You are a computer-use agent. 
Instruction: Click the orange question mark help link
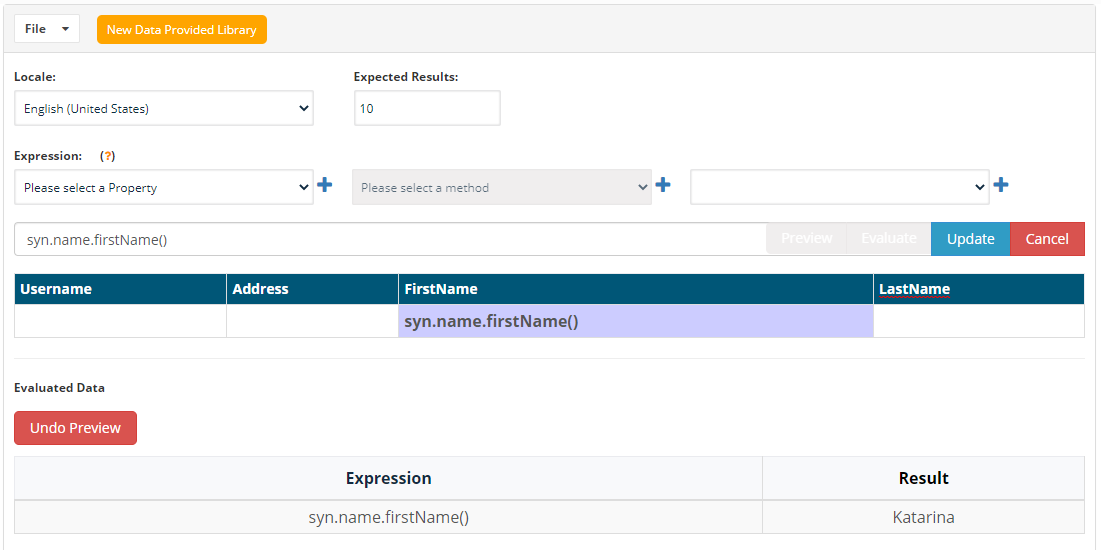107,156
